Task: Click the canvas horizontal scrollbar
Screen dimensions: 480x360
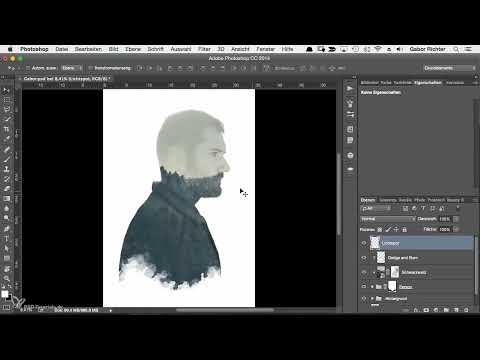Action: click(225, 310)
